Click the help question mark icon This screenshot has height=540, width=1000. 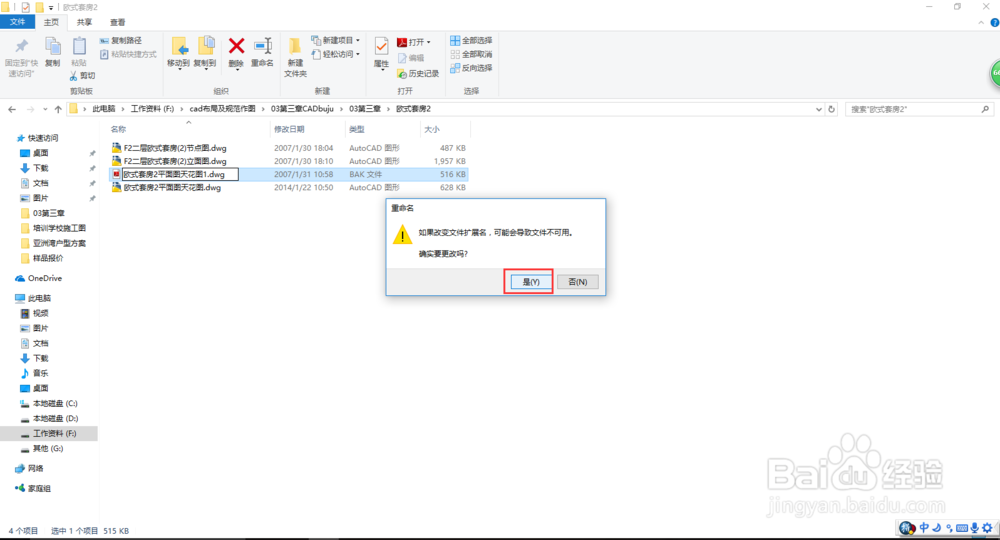pos(994,23)
